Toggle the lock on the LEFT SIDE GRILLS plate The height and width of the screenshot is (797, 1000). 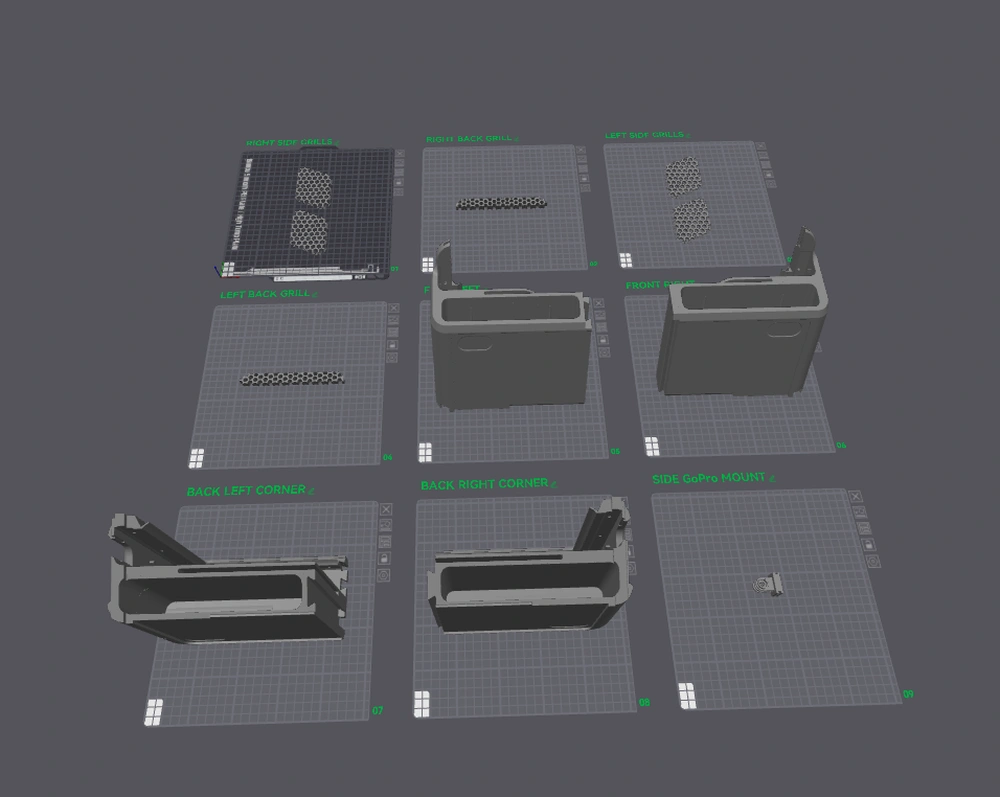pos(768,173)
